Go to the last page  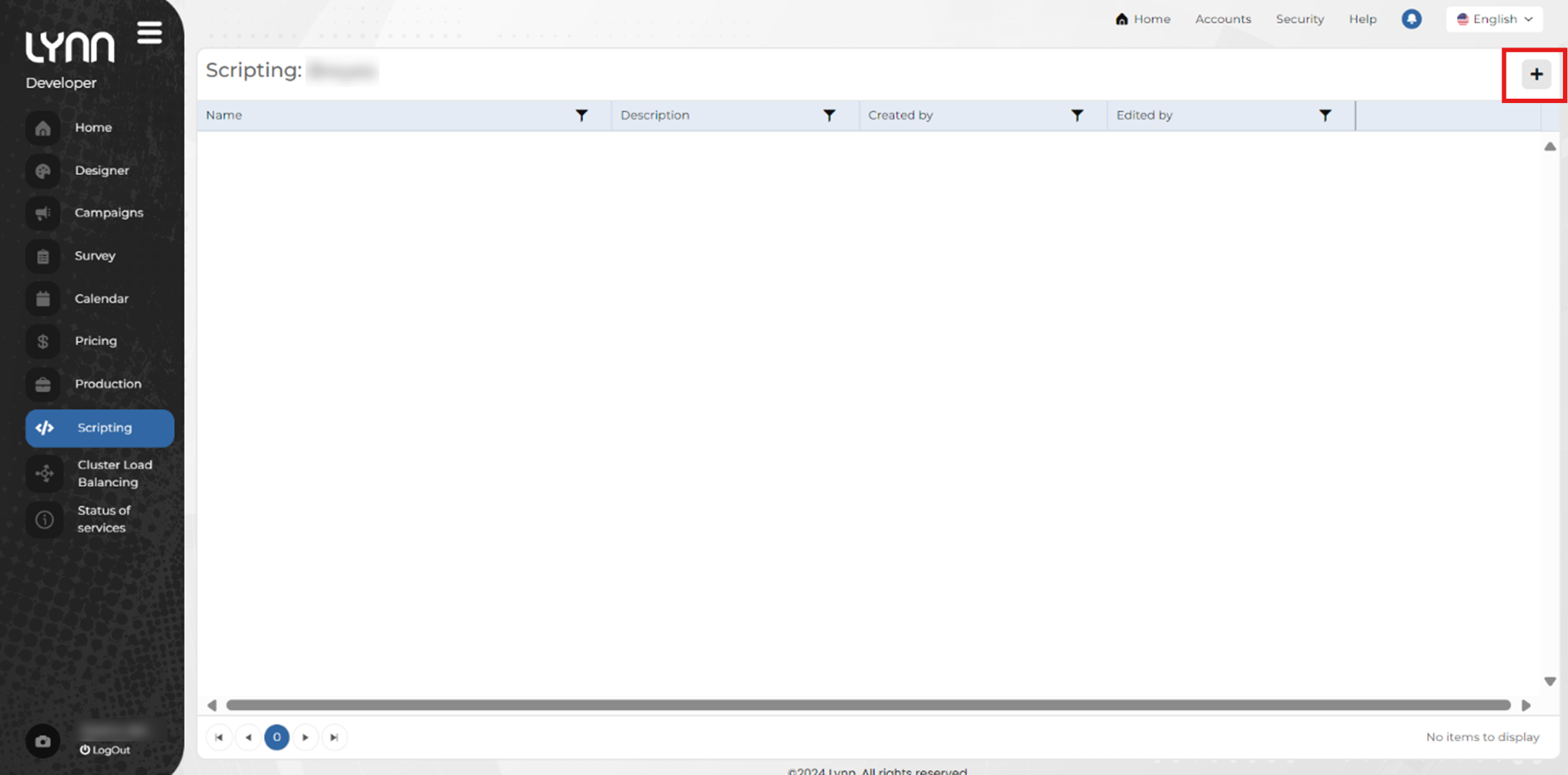pos(334,737)
